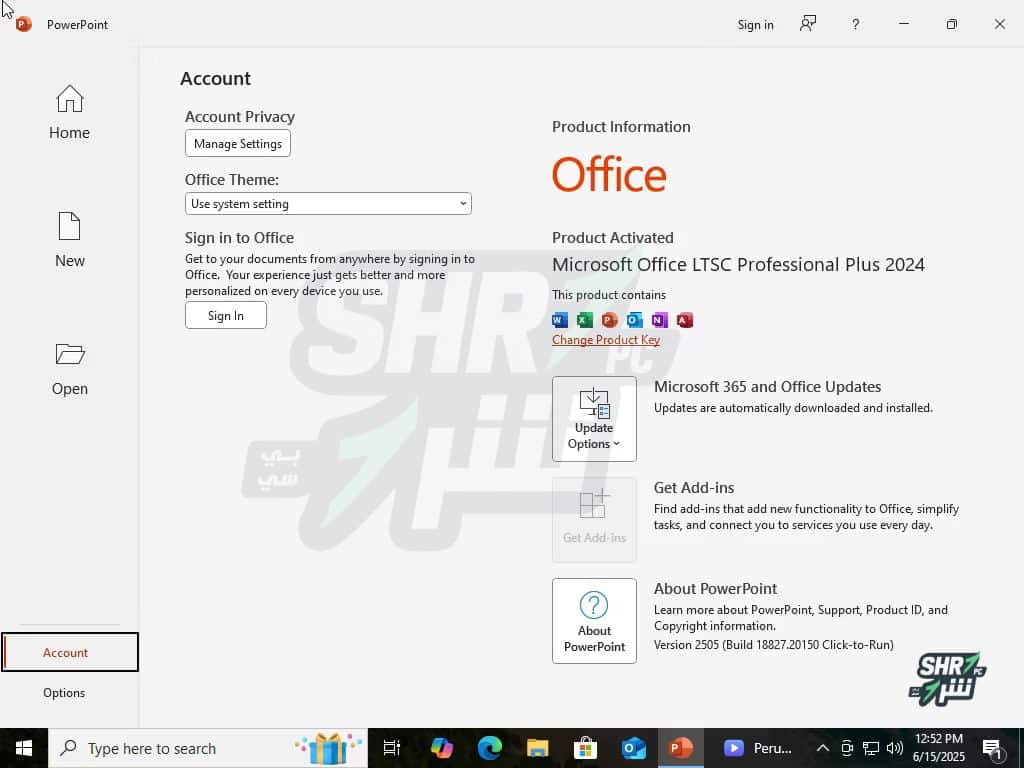The image size is (1024, 768).
Task: Open network settings tray icon
Action: point(871,748)
